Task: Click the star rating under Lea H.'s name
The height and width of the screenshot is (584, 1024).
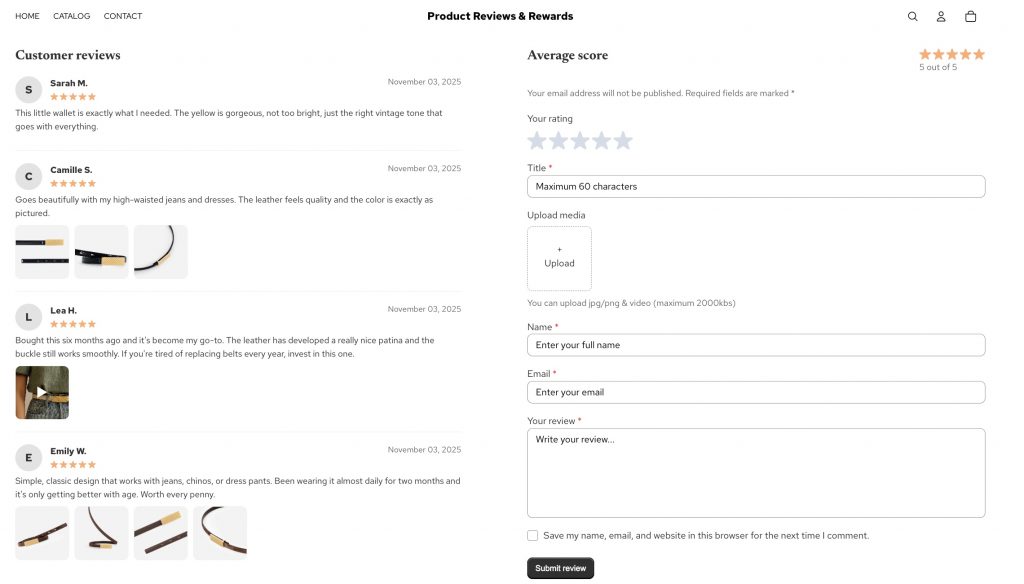Action: (x=73, y=323)
